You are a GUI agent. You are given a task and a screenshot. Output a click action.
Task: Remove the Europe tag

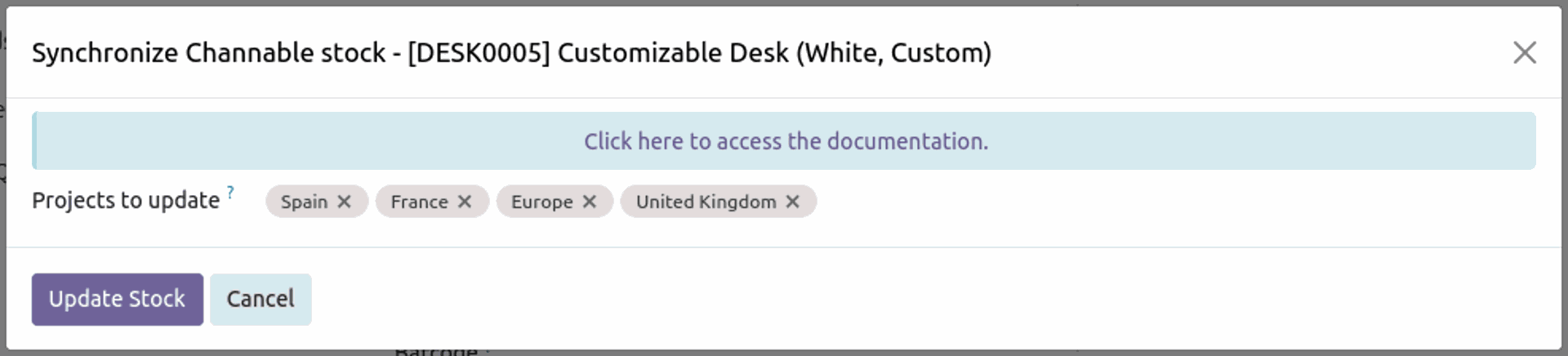click(x=590, y=202)
